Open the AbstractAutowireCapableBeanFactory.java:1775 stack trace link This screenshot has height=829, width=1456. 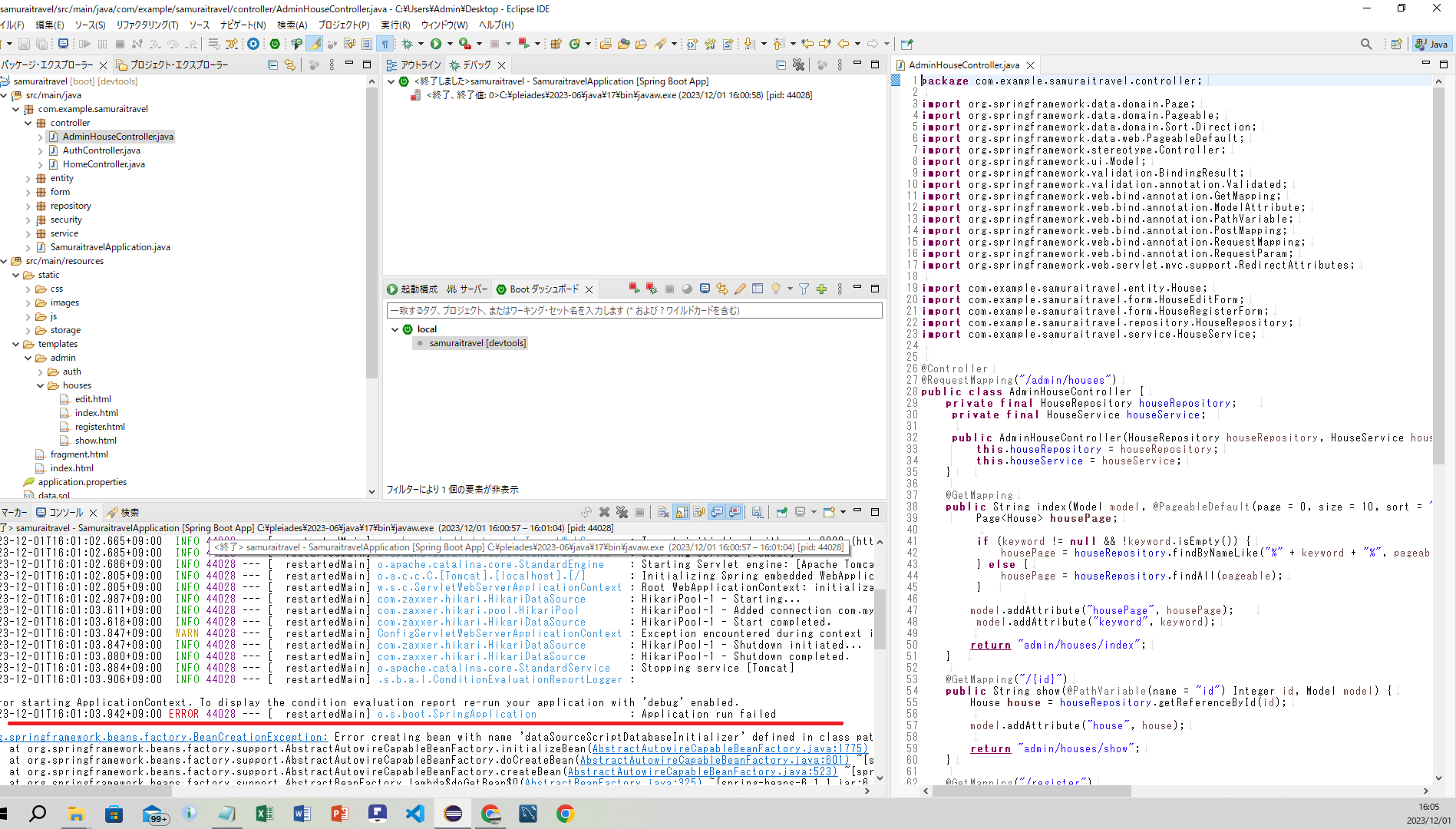coord(729,748)
